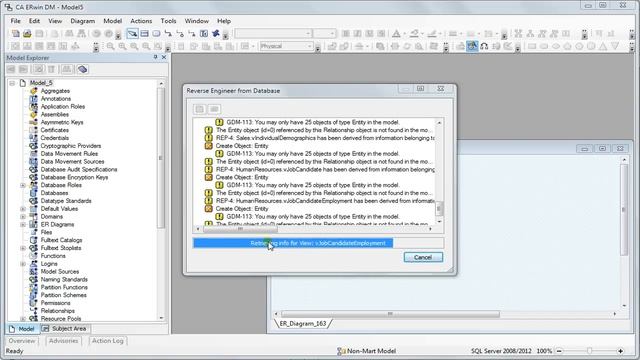Expand the Logins node
640x360 pixels.
23,264
